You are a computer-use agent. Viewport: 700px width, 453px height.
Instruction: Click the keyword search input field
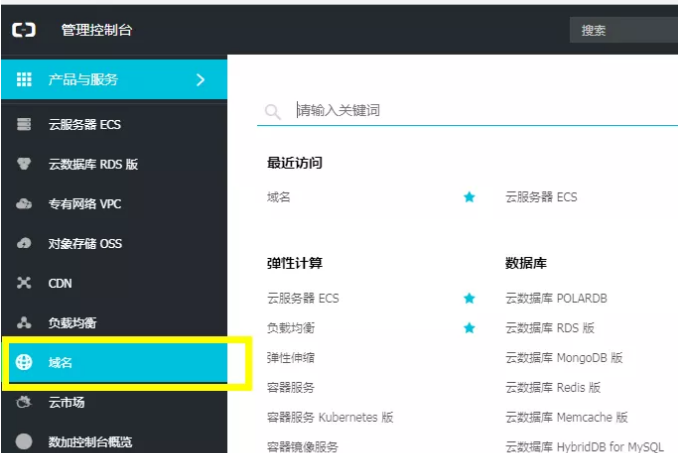click(460, 110)
